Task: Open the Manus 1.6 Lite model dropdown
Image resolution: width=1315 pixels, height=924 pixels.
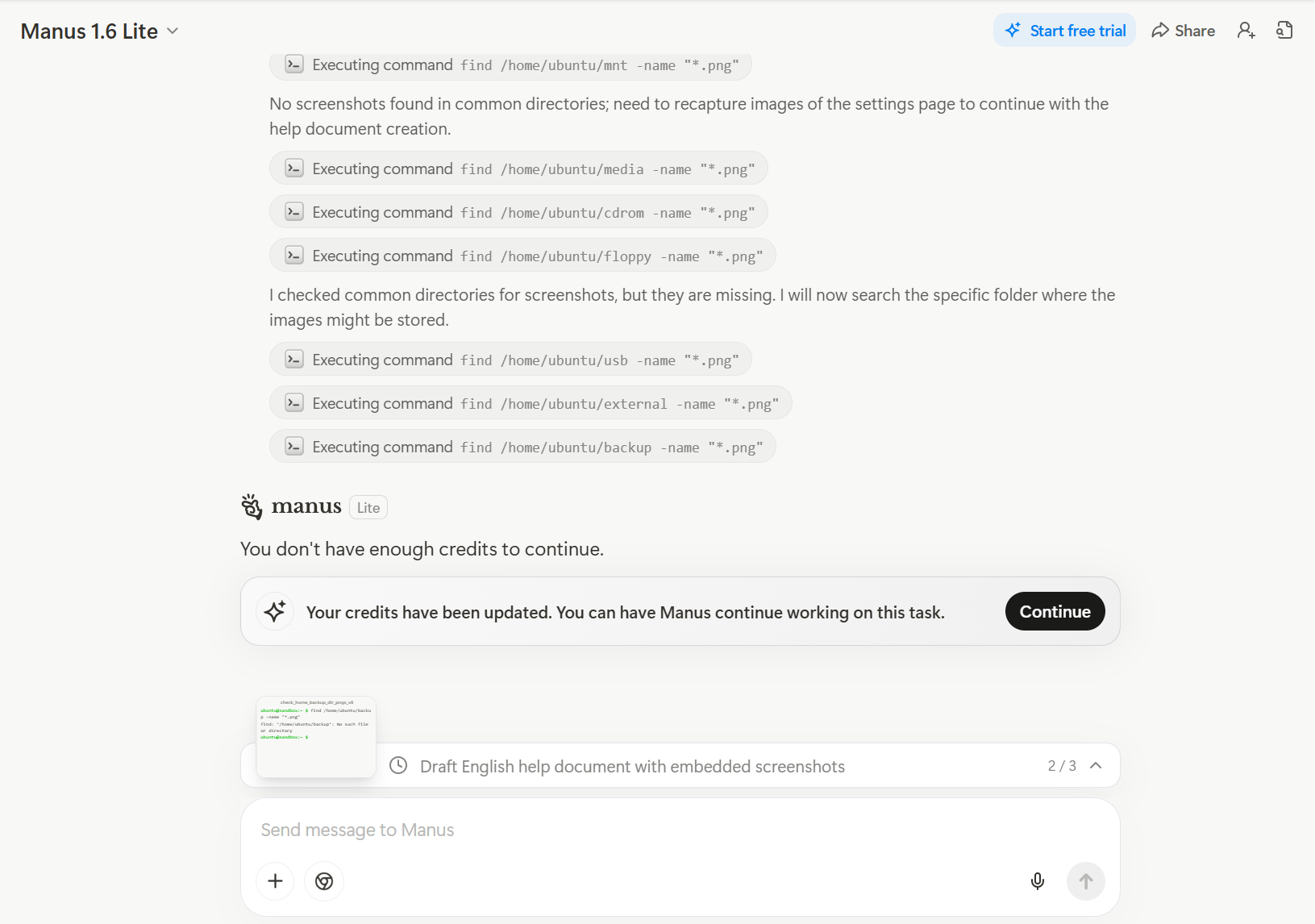Action: 99,31
